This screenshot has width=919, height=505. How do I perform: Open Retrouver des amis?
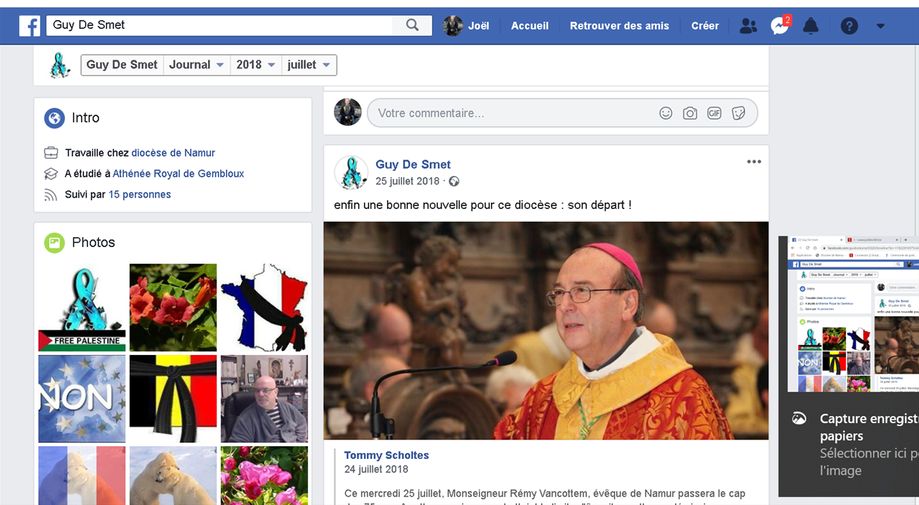point(620,26)
